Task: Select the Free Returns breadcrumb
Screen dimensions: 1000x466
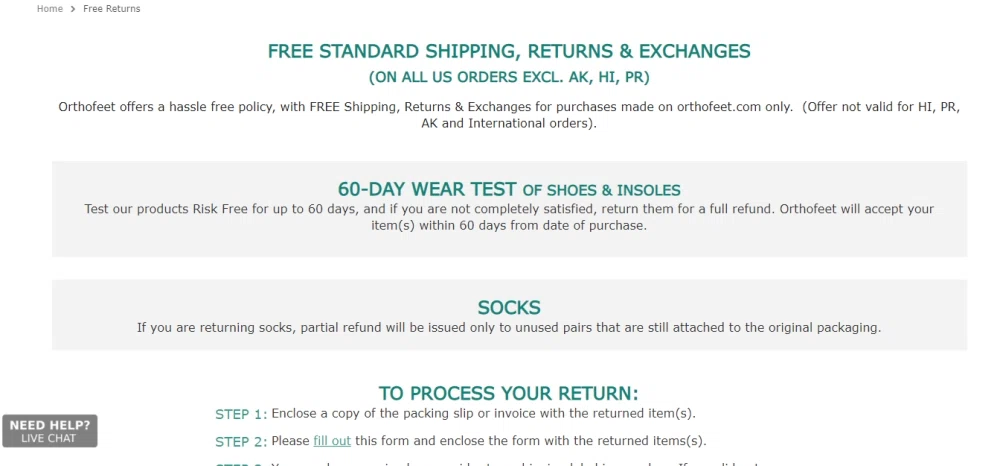Action: pos(111,9)
